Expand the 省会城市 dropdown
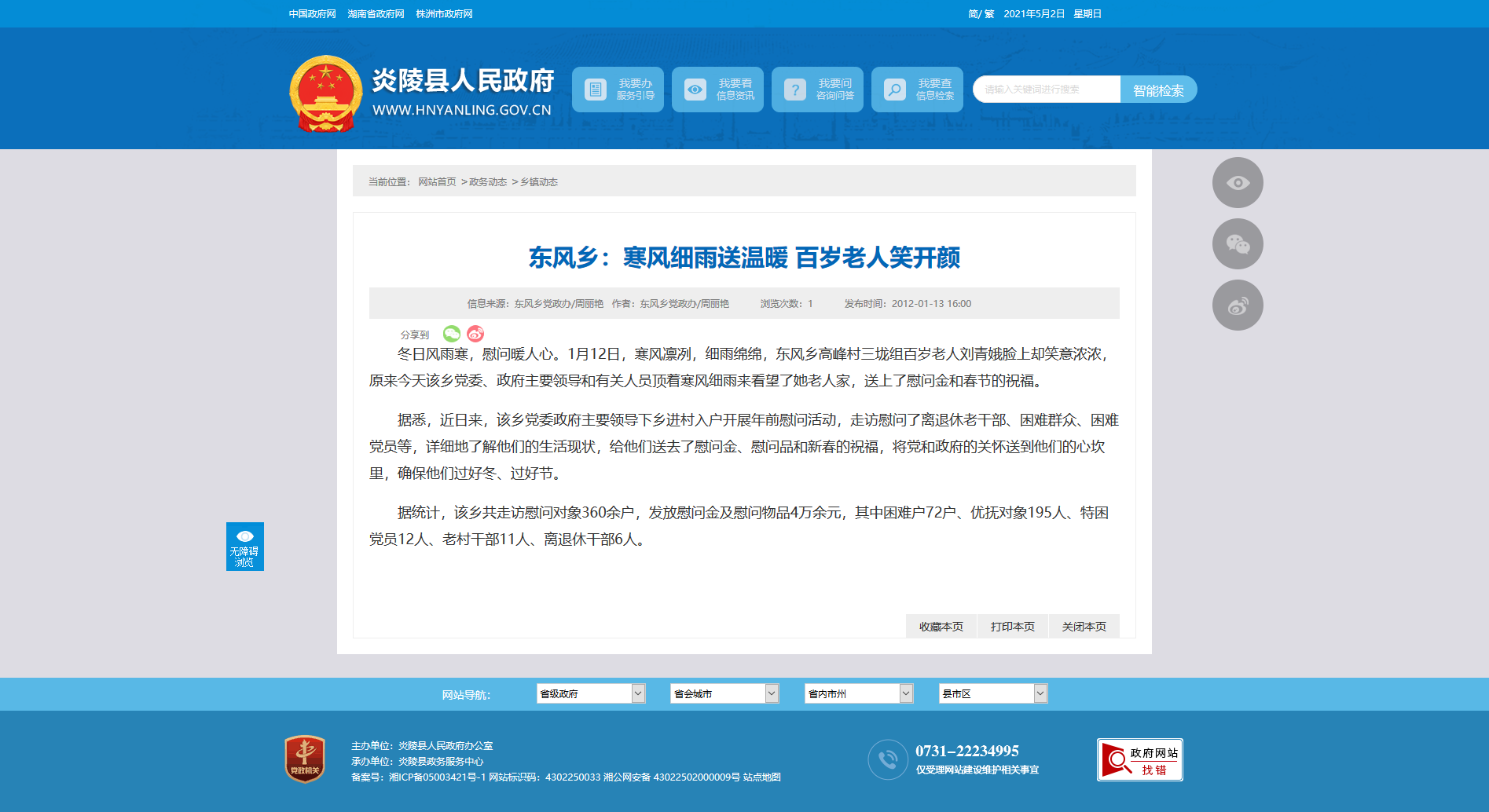This screenshot has height=812, width=1489. point(724,693)
